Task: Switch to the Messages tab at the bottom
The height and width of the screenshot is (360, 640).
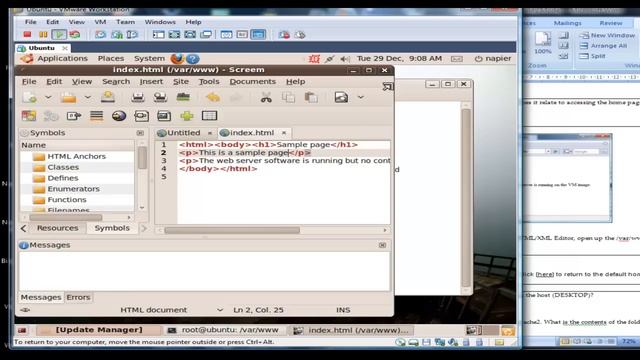Action: click(x=41, y=298)
